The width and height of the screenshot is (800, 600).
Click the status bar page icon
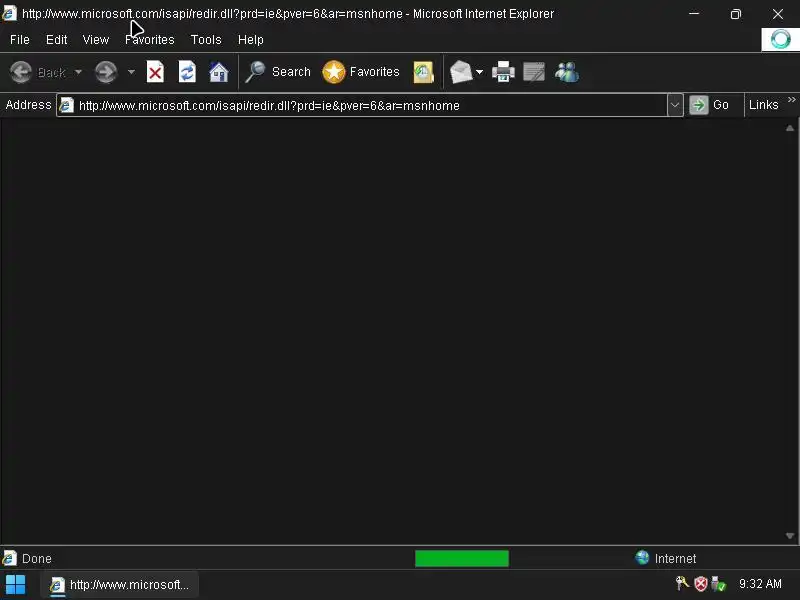tap(10, 559)
